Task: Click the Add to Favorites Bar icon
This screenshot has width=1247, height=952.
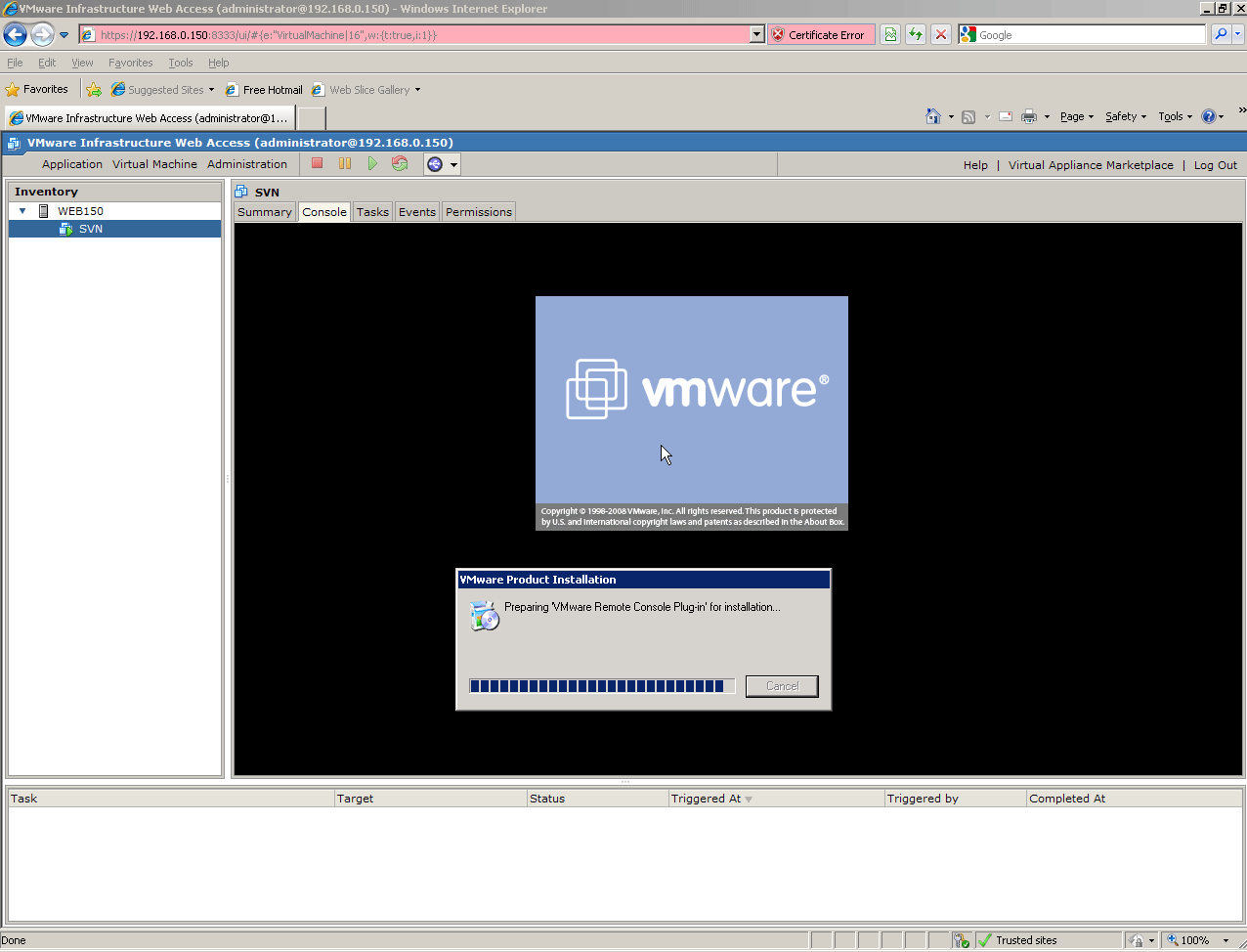Action: [94, 90]
